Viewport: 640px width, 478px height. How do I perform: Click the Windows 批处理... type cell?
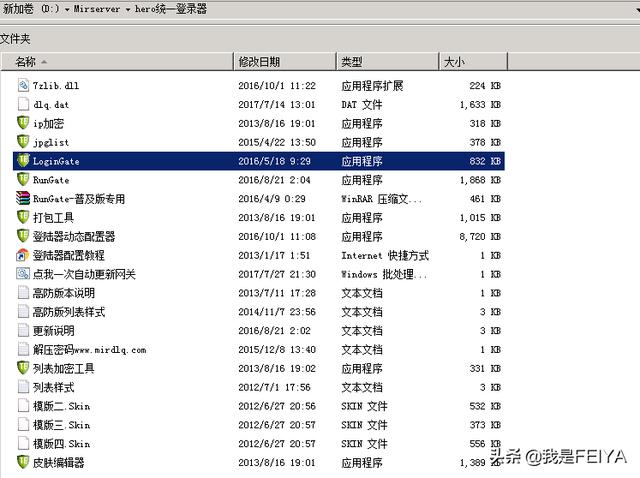384,274
